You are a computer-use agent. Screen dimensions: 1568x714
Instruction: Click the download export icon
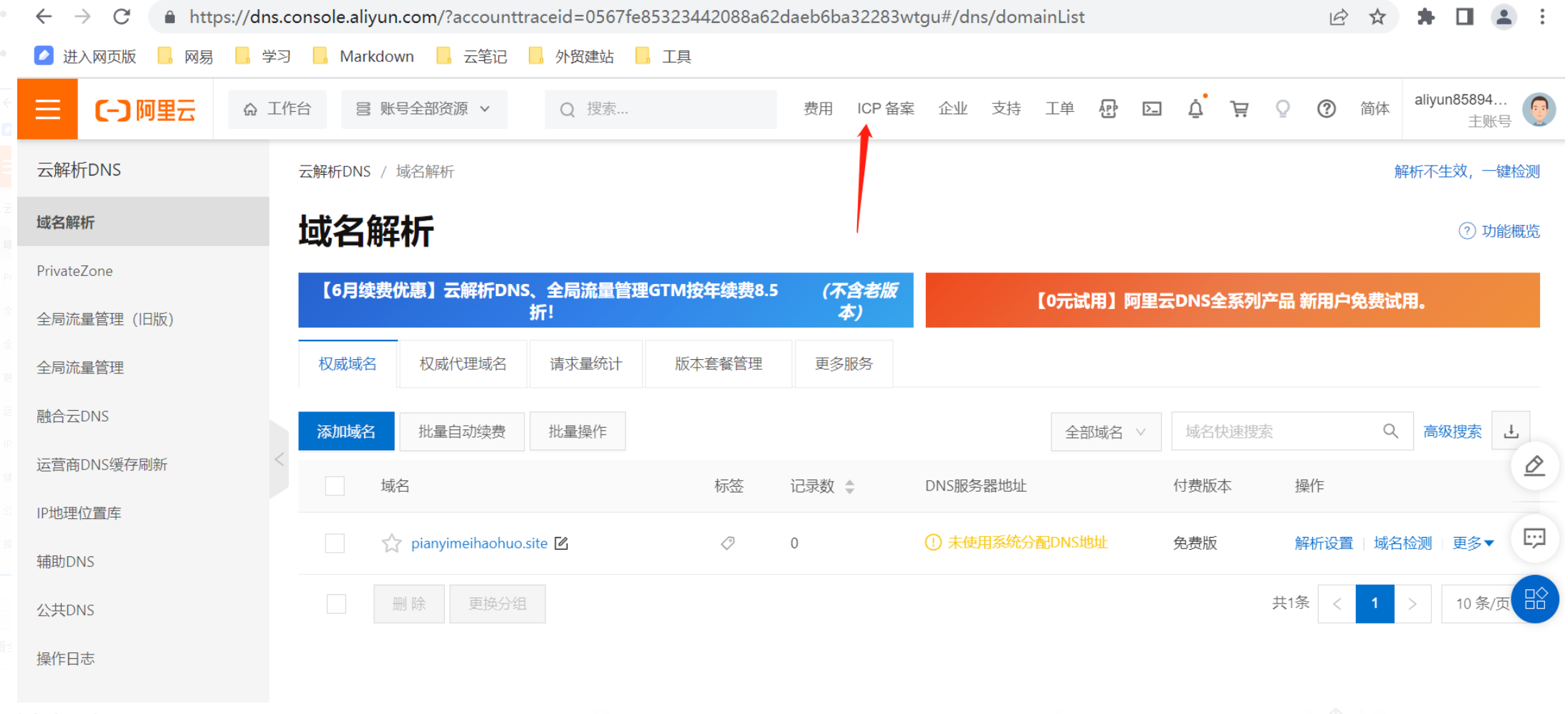tap(1511, 431)
